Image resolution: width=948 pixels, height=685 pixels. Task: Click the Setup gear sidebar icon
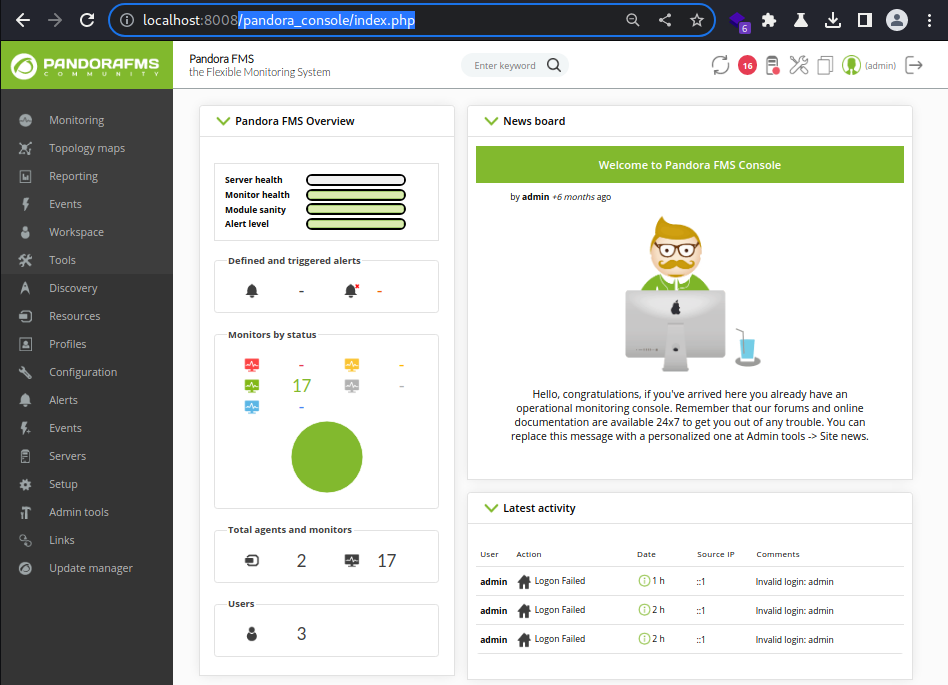tap(25, 484)
